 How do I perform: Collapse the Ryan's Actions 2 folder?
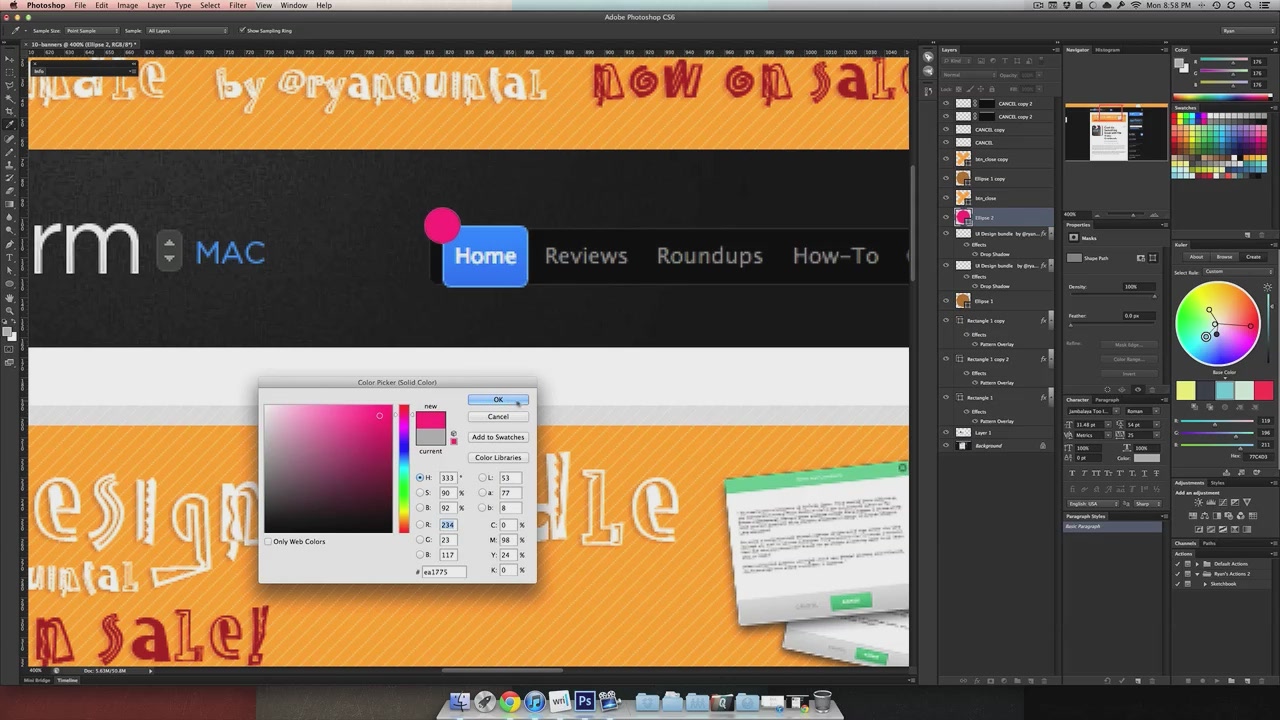1197,574
